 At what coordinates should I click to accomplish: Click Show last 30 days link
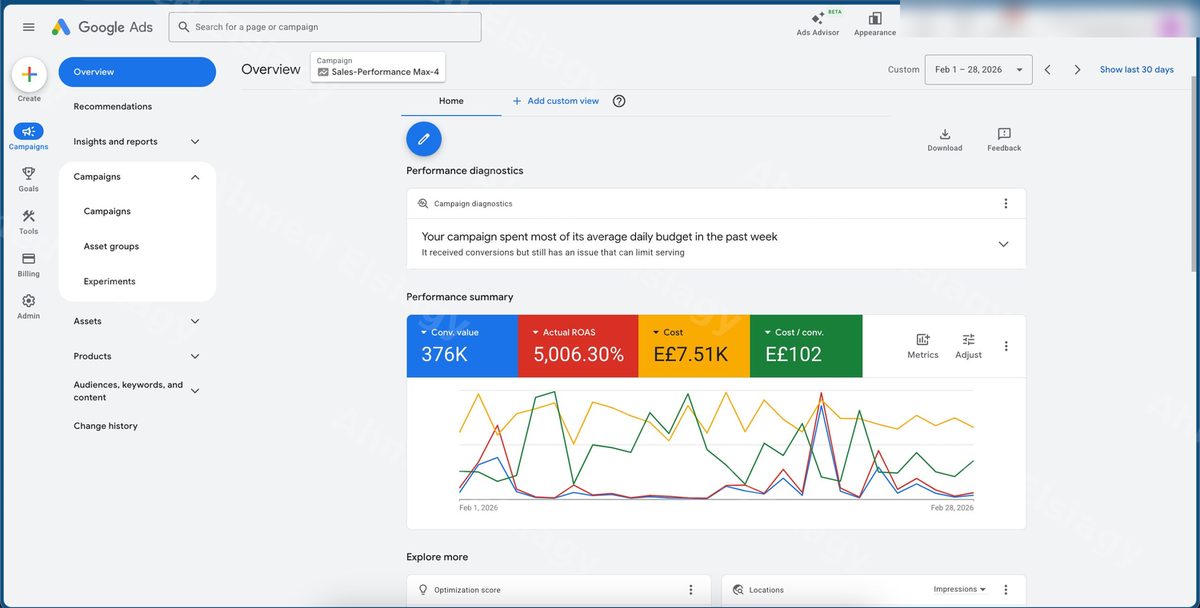pyautogui.click(x=1137, y=70)
